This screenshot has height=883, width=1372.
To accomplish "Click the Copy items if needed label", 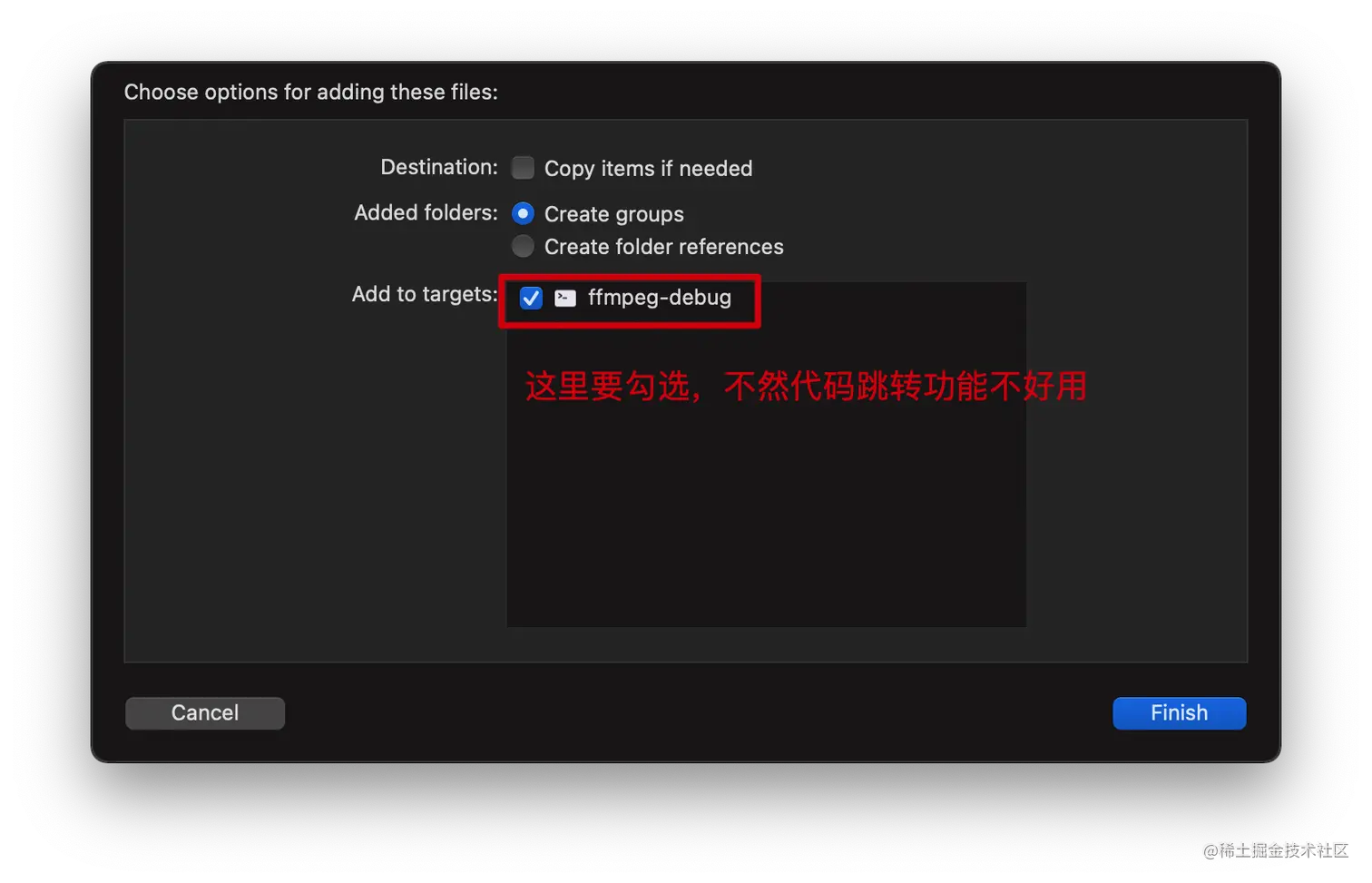I will [x=648, y=169].
